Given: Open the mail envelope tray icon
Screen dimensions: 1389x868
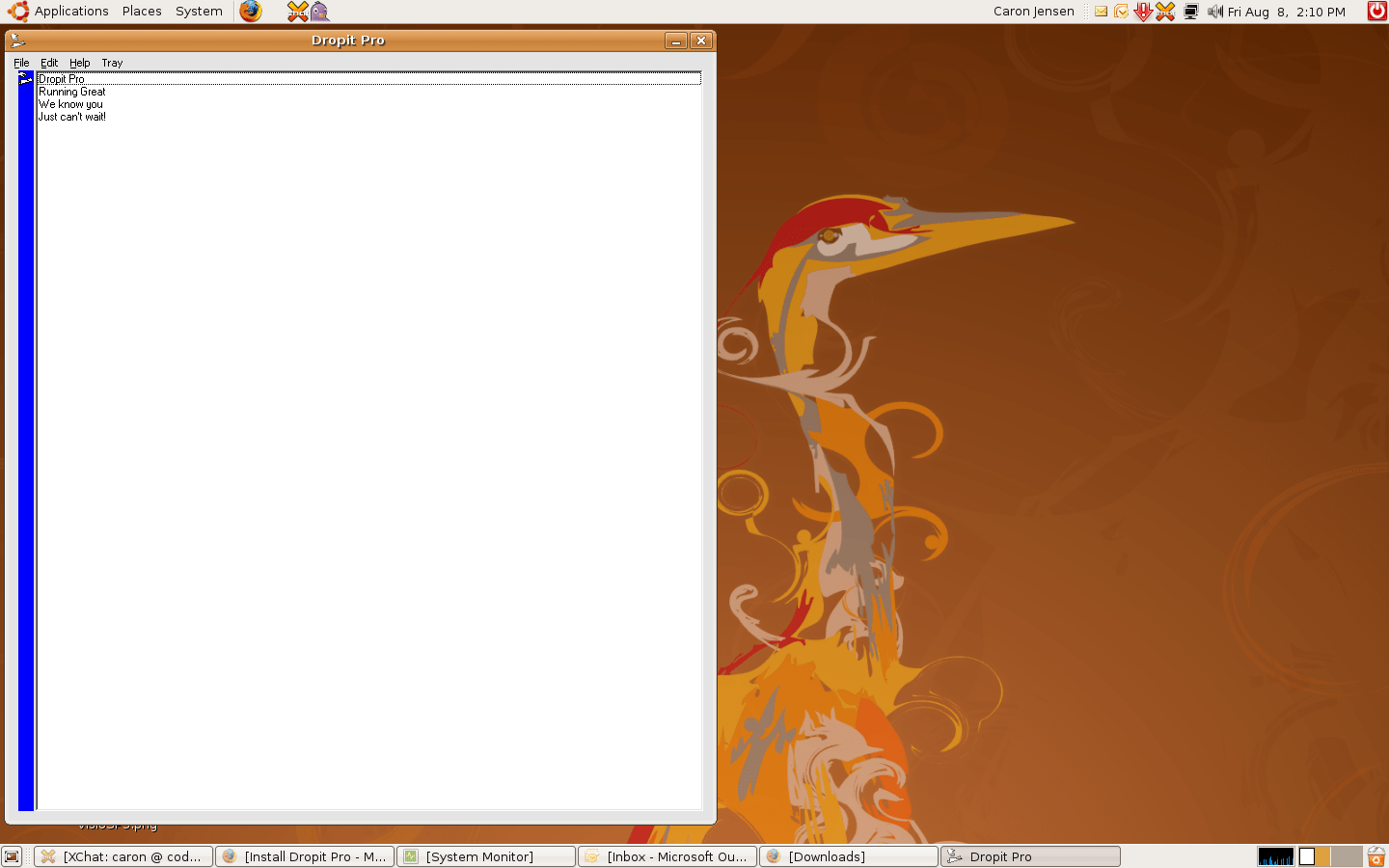Looking at the screenshot, I should click(1101, 12).
